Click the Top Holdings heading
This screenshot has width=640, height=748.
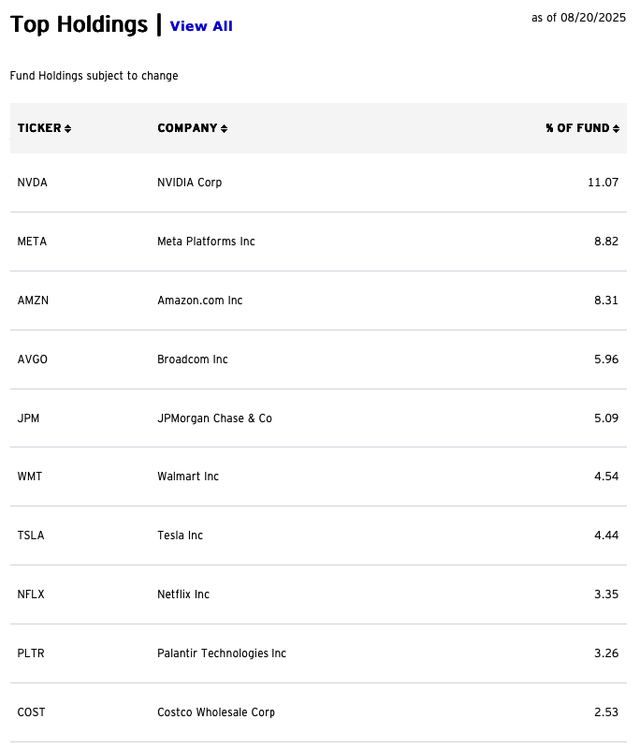click(x=79, y=24)
